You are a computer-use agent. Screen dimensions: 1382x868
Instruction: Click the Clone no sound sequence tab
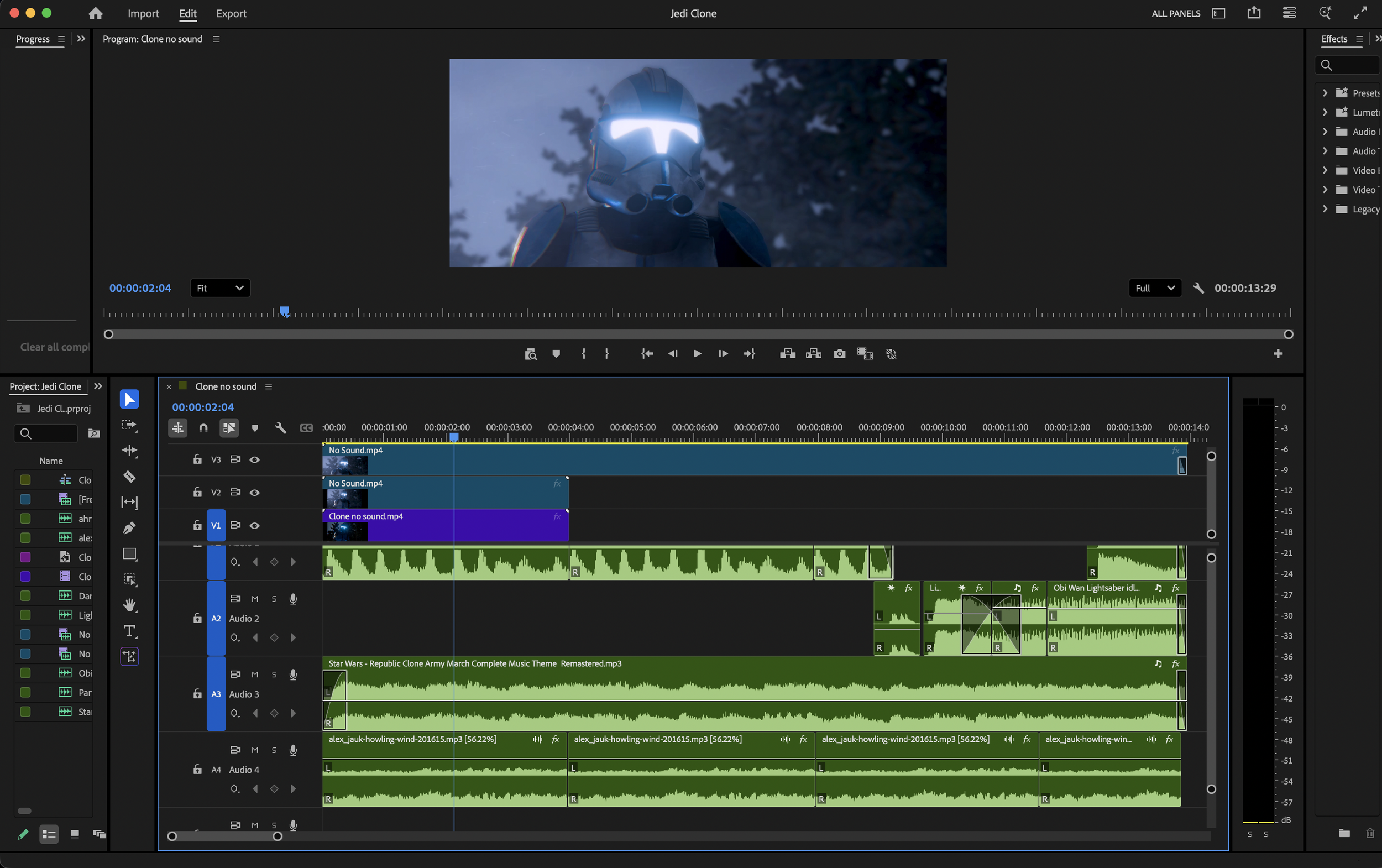tap(225, 386)
